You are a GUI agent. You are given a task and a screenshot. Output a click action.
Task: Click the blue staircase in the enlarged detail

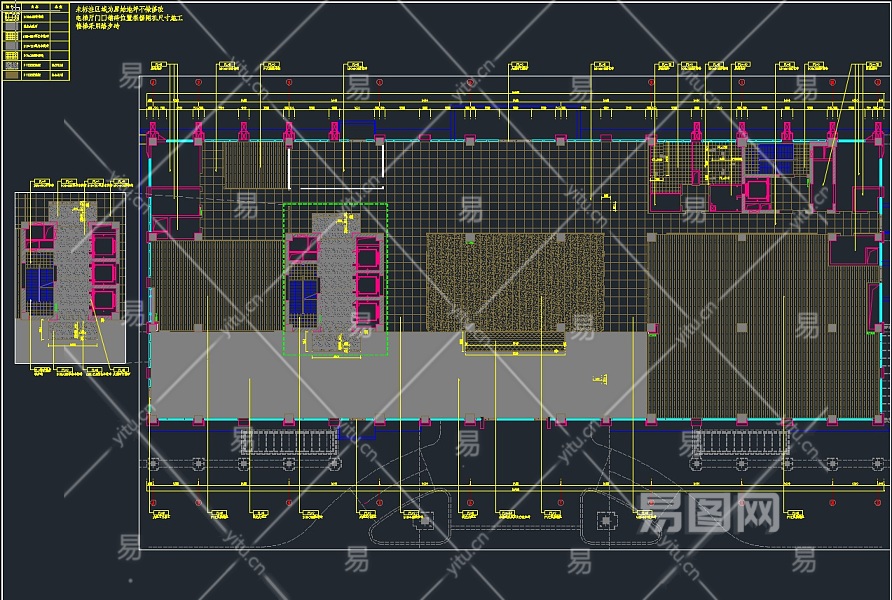click(40, 285)
